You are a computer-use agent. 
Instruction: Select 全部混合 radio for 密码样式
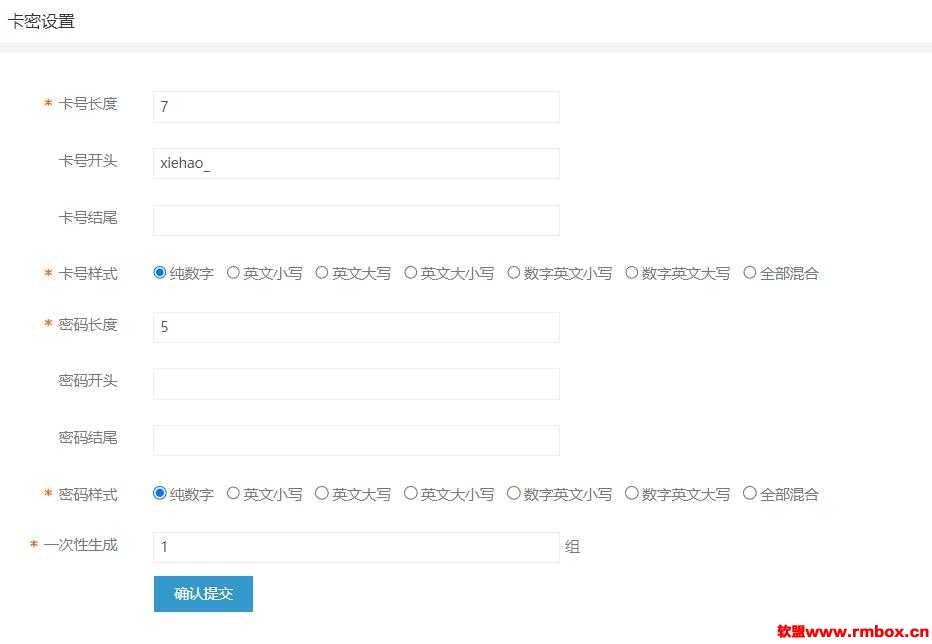point(750,493)
